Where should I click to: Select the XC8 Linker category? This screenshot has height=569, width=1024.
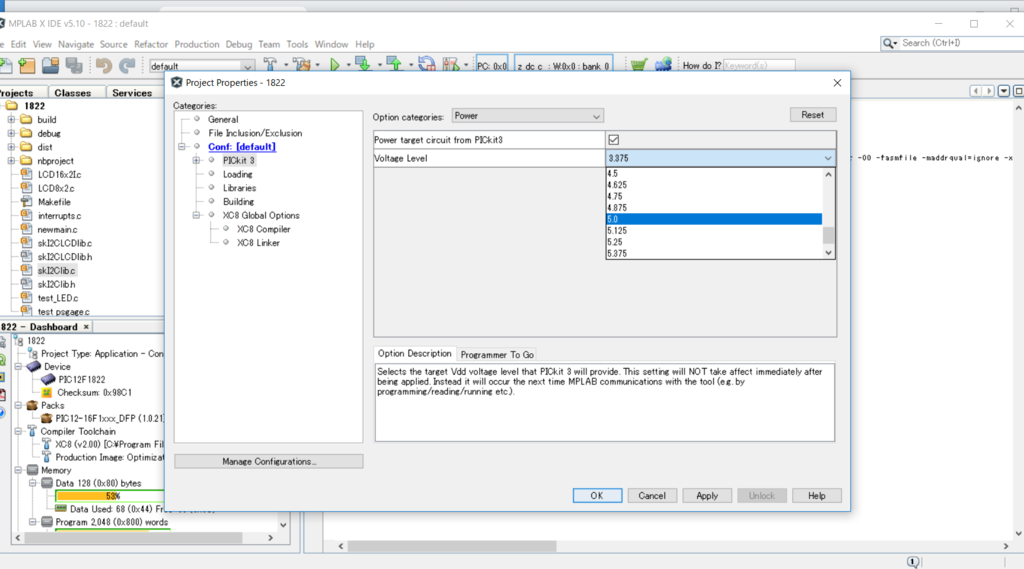pyautogui.click(x=258, y=243)
